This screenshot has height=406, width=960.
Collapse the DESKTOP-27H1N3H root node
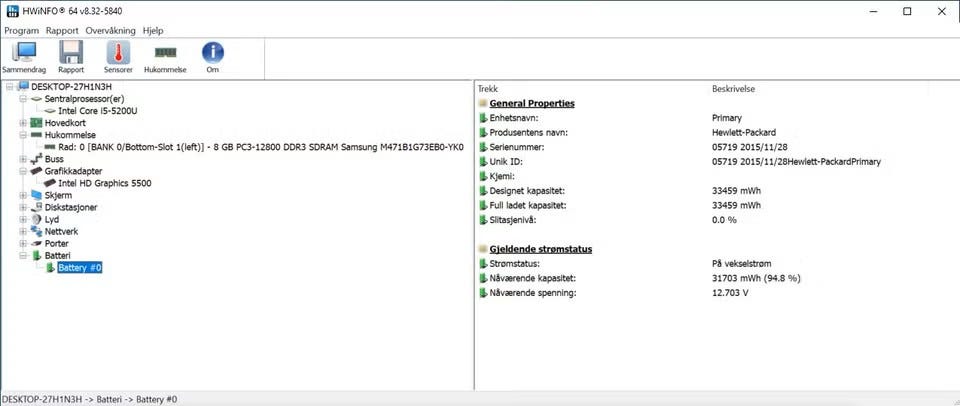9,86
